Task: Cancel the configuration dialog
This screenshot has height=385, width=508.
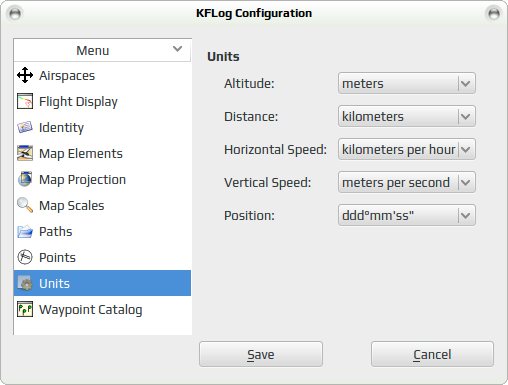Action: pyautogui.click(x=432, y=354)
